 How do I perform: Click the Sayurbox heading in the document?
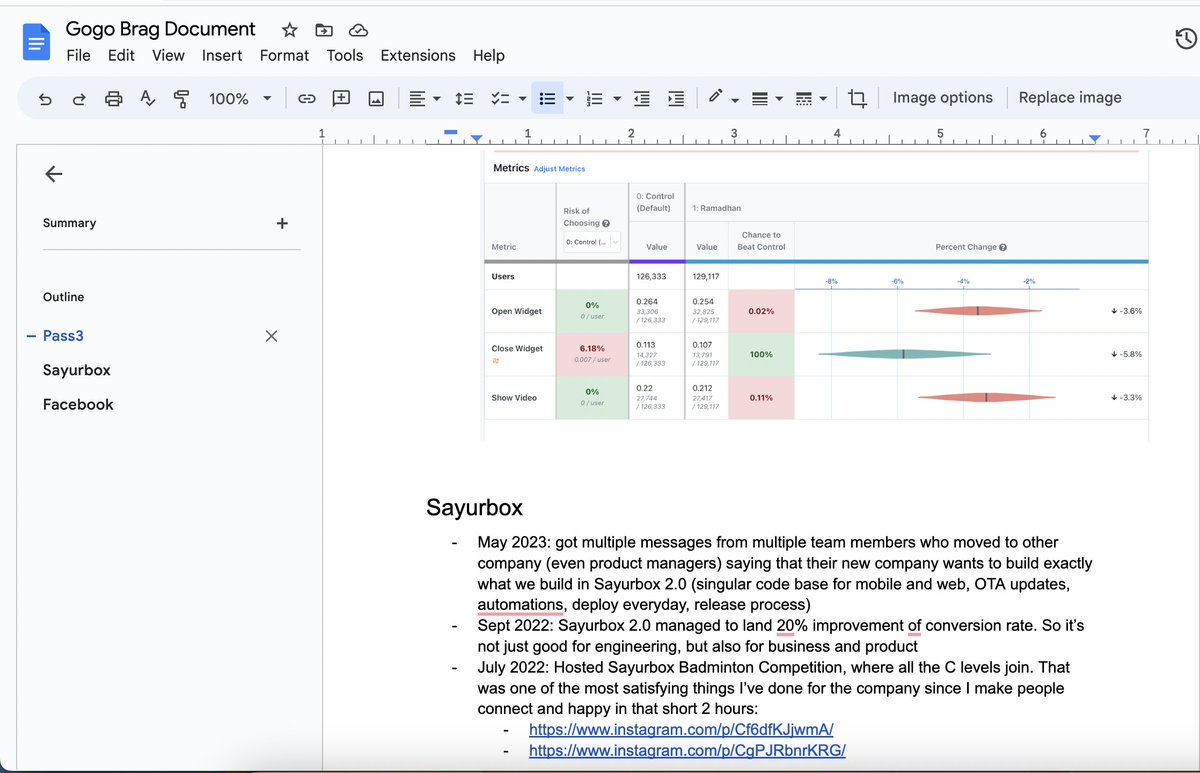point(475,507)
